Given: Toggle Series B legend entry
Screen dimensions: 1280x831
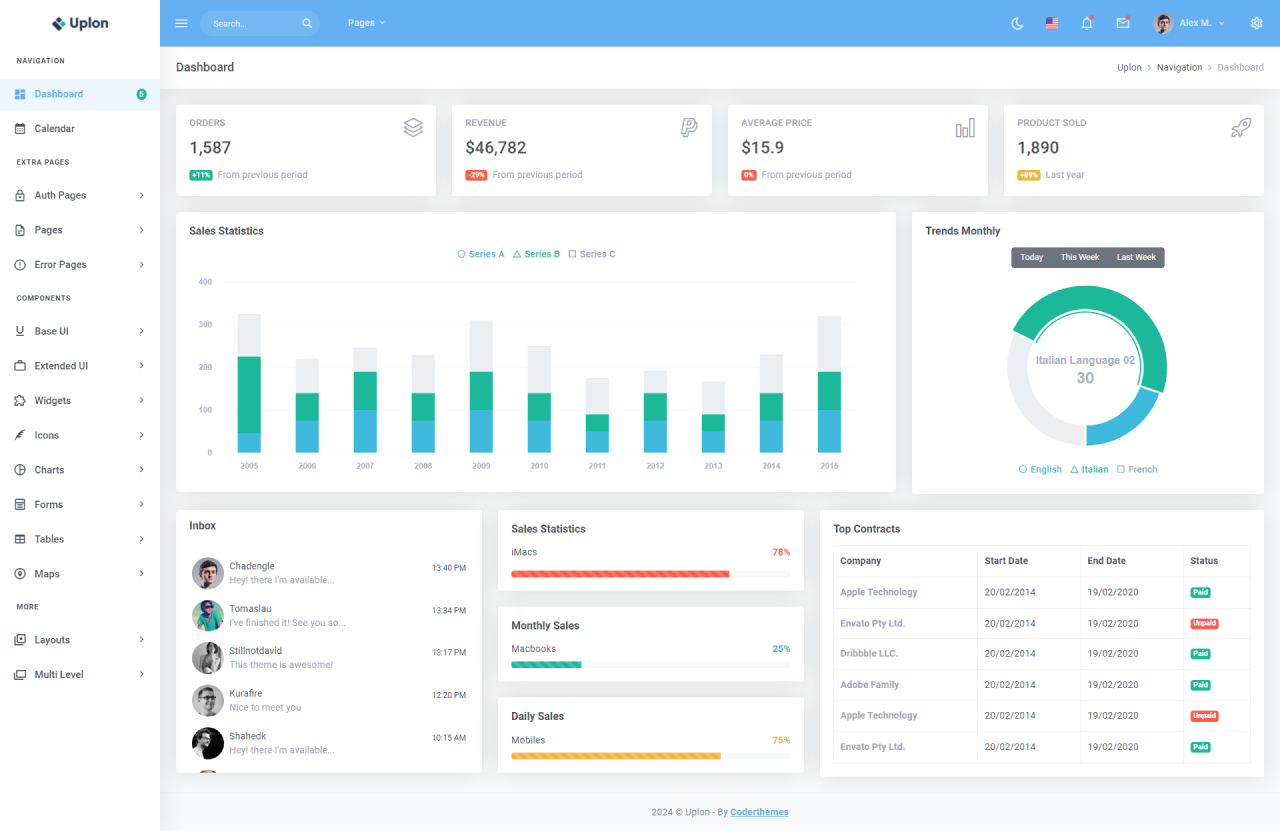Looking at the screenshot, I should click(x=537, y=254).
